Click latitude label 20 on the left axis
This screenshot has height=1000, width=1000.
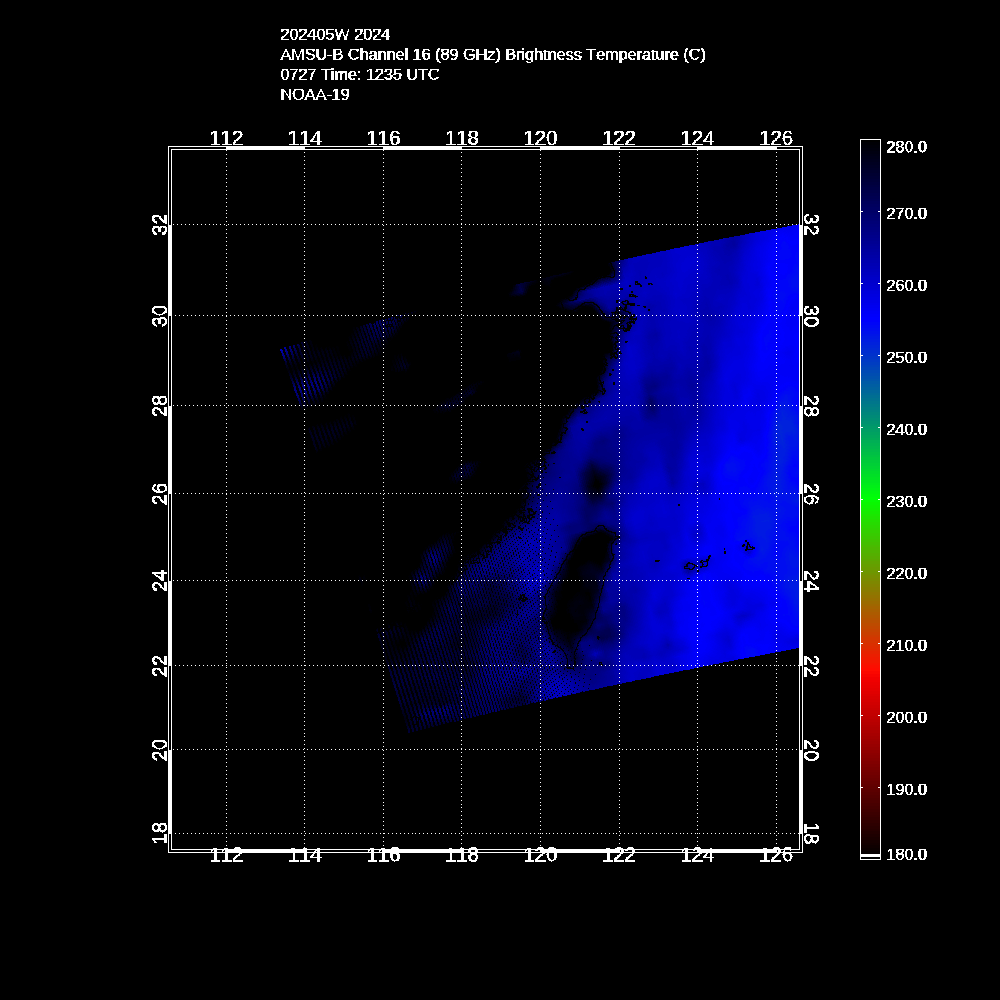(x=159, y=751)
